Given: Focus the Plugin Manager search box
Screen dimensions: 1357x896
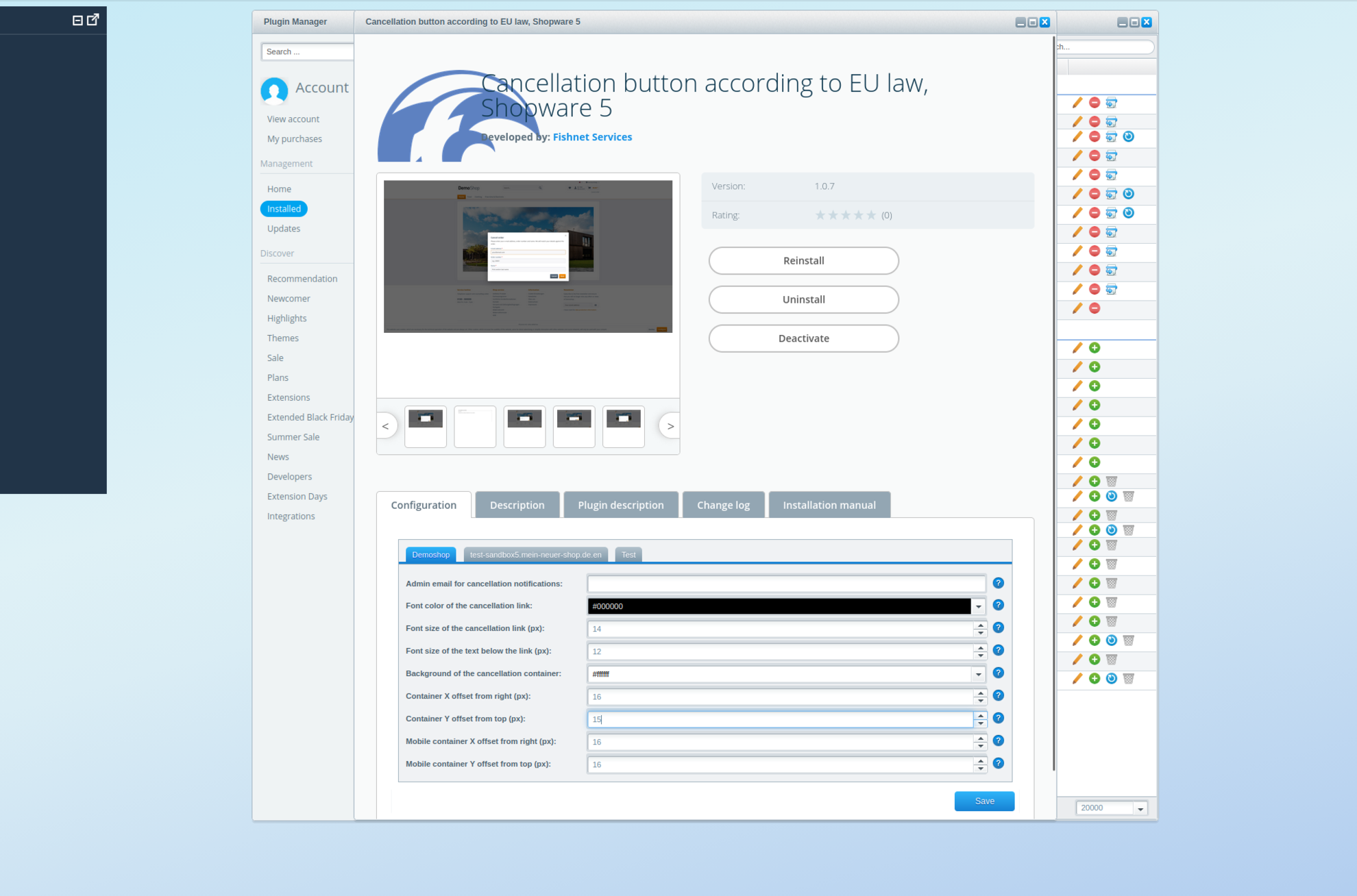Looking at the screenshot, I should [307, 51].
